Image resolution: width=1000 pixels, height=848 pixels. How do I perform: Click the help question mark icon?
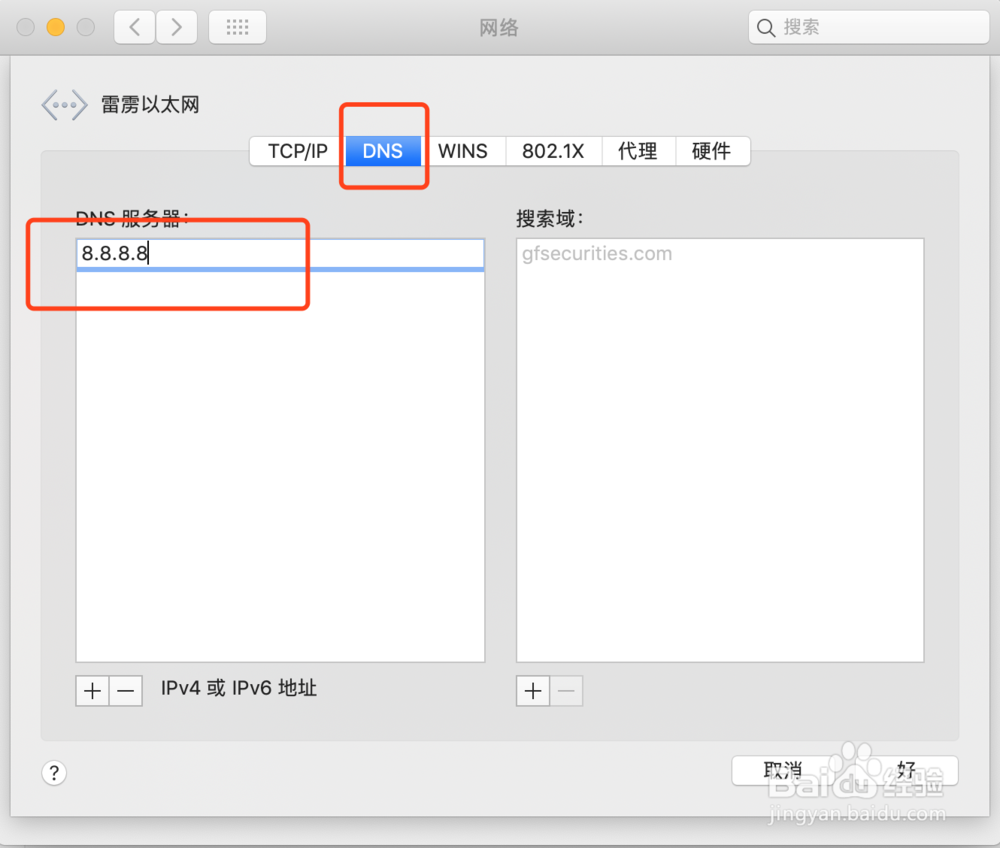click(53, 772)
